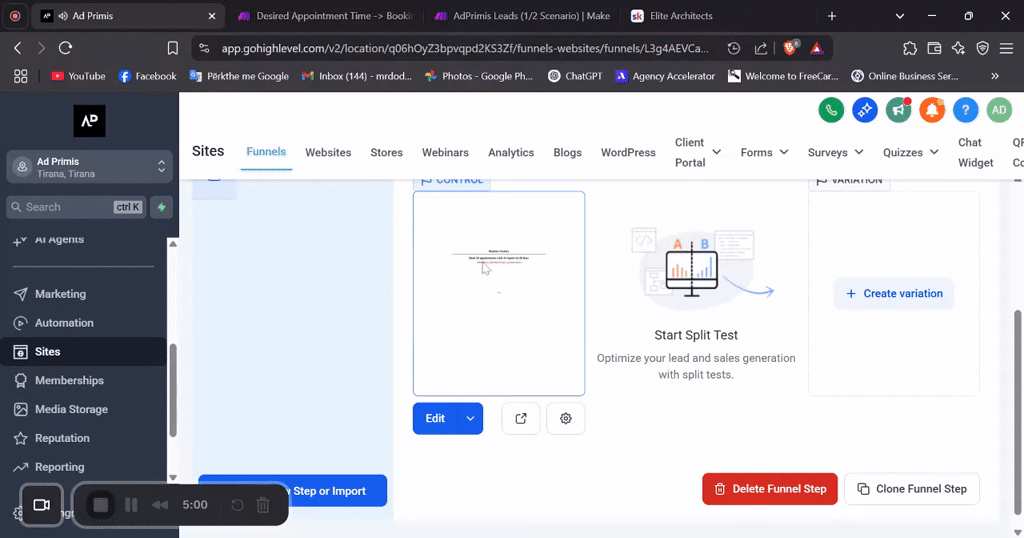Image resolution: width=1024 pixels, height=538 pixels.
Task: Open the browser hamburger menu
Action: tap(1006, 48)
